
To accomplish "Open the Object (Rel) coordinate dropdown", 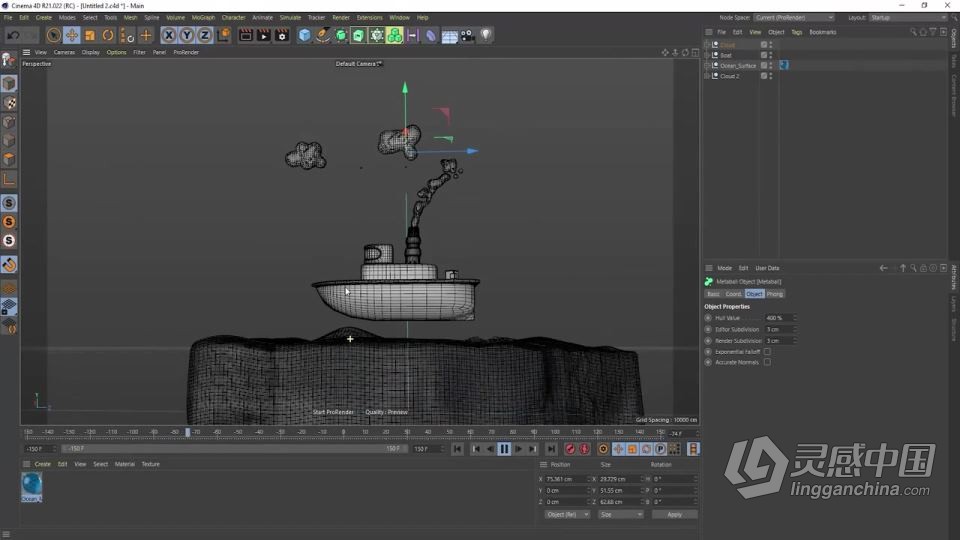I will [x=567, y=514].
